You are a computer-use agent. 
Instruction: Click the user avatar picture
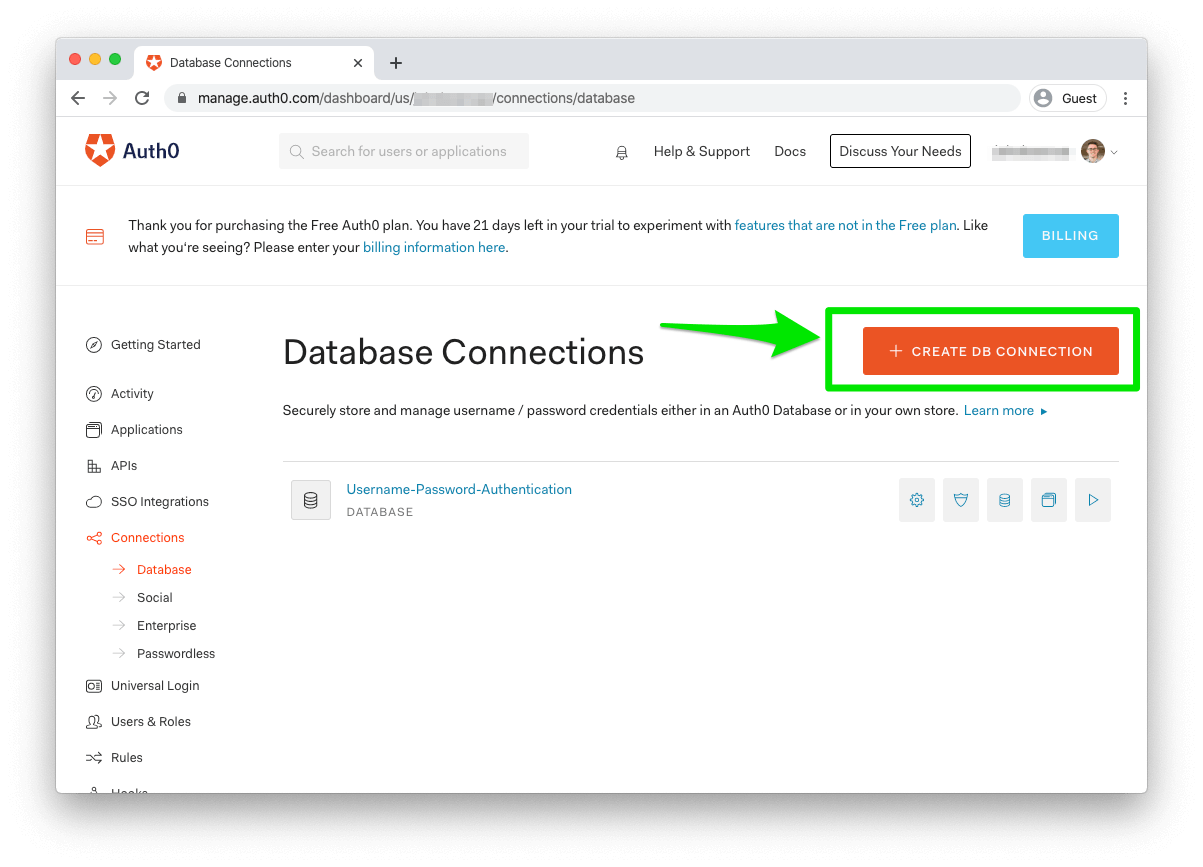[1093, 151]
